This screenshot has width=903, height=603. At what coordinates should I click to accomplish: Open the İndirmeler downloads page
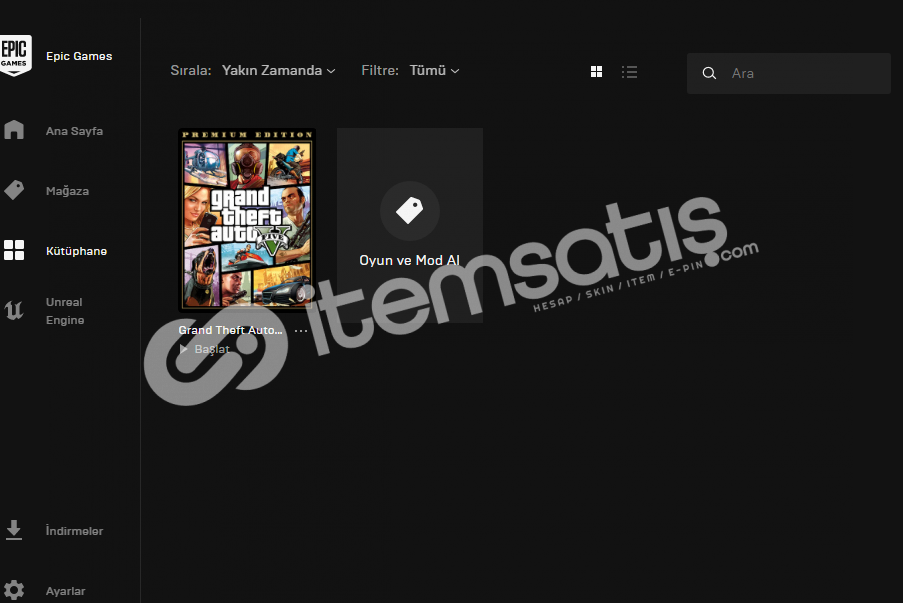point(74,531)
